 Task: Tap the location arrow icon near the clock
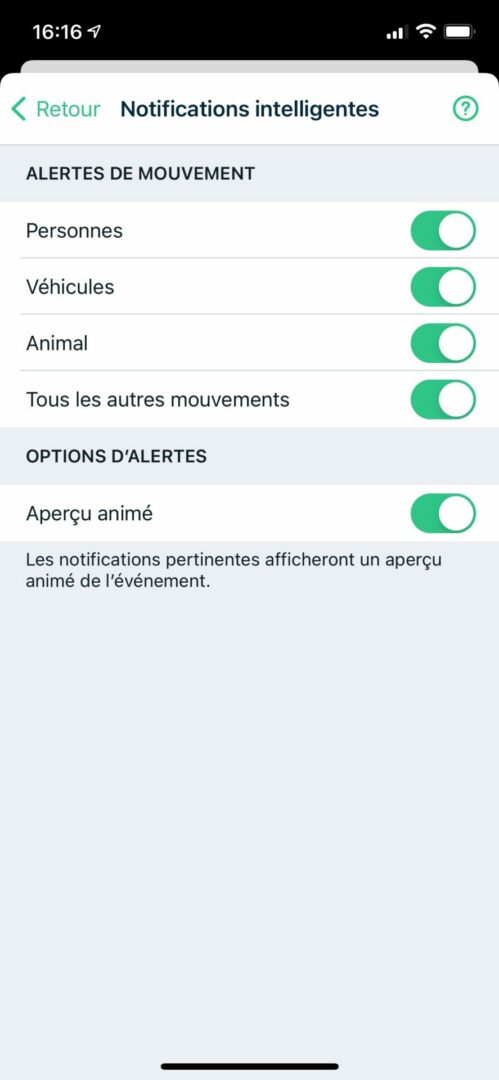pos(94,31)
